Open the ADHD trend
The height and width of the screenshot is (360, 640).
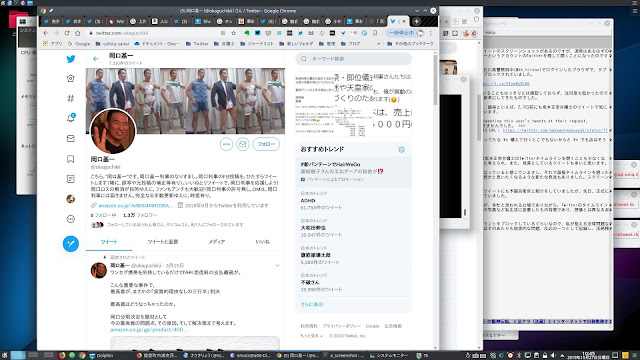353,200
